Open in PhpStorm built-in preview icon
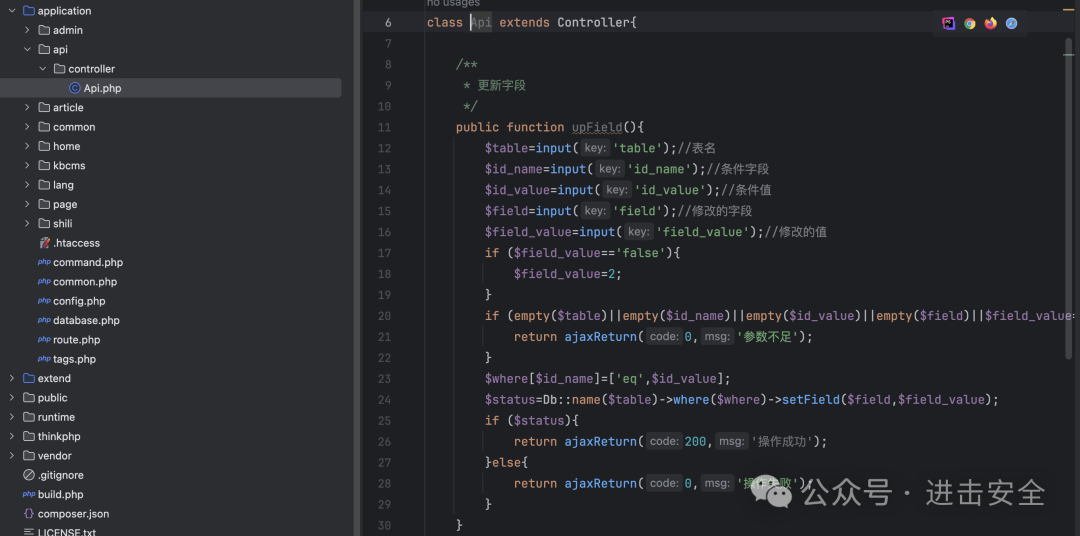1080x536 pixels. click(948, 23)
